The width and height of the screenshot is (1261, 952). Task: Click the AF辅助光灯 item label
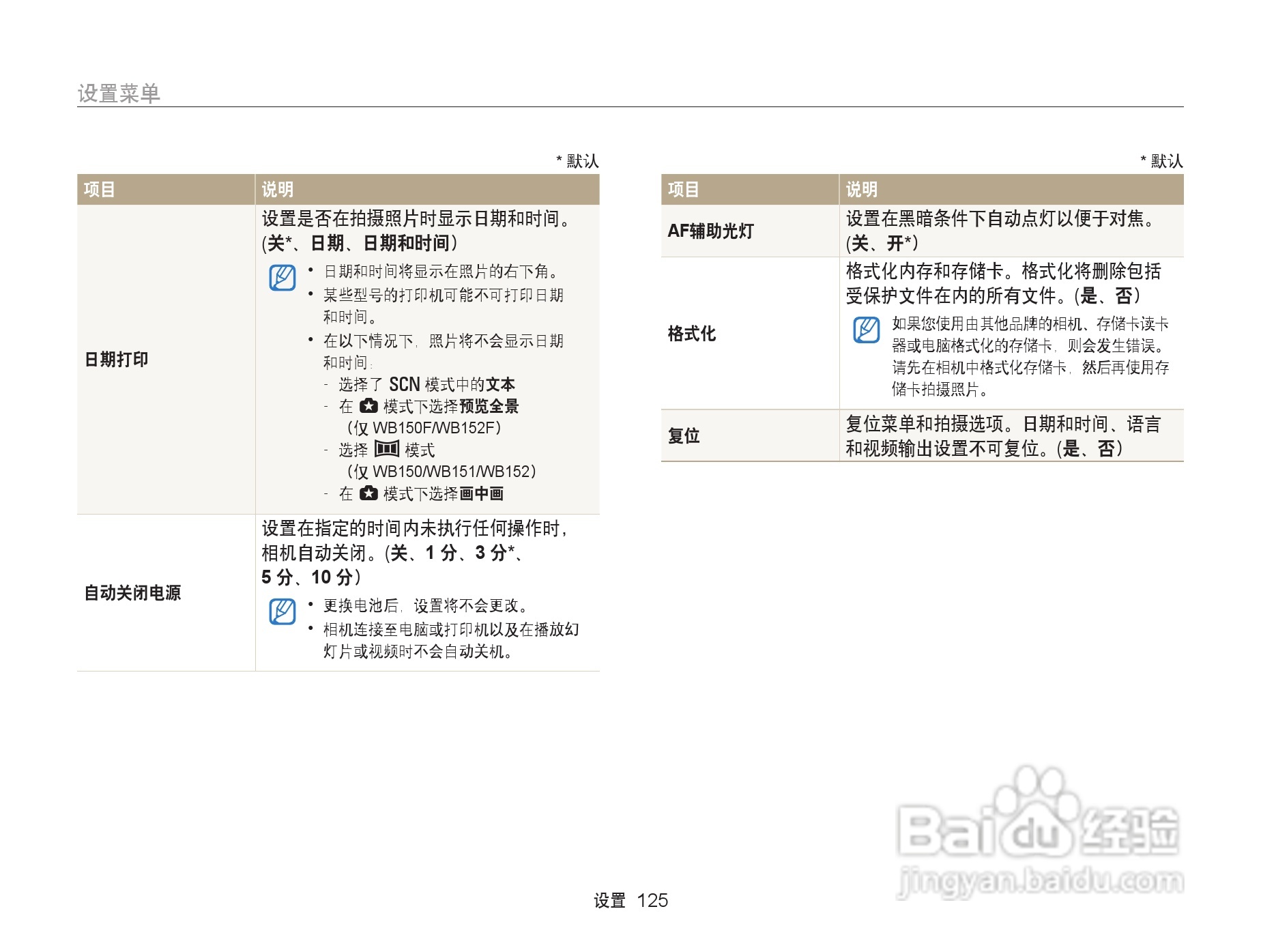click(710, 231)
